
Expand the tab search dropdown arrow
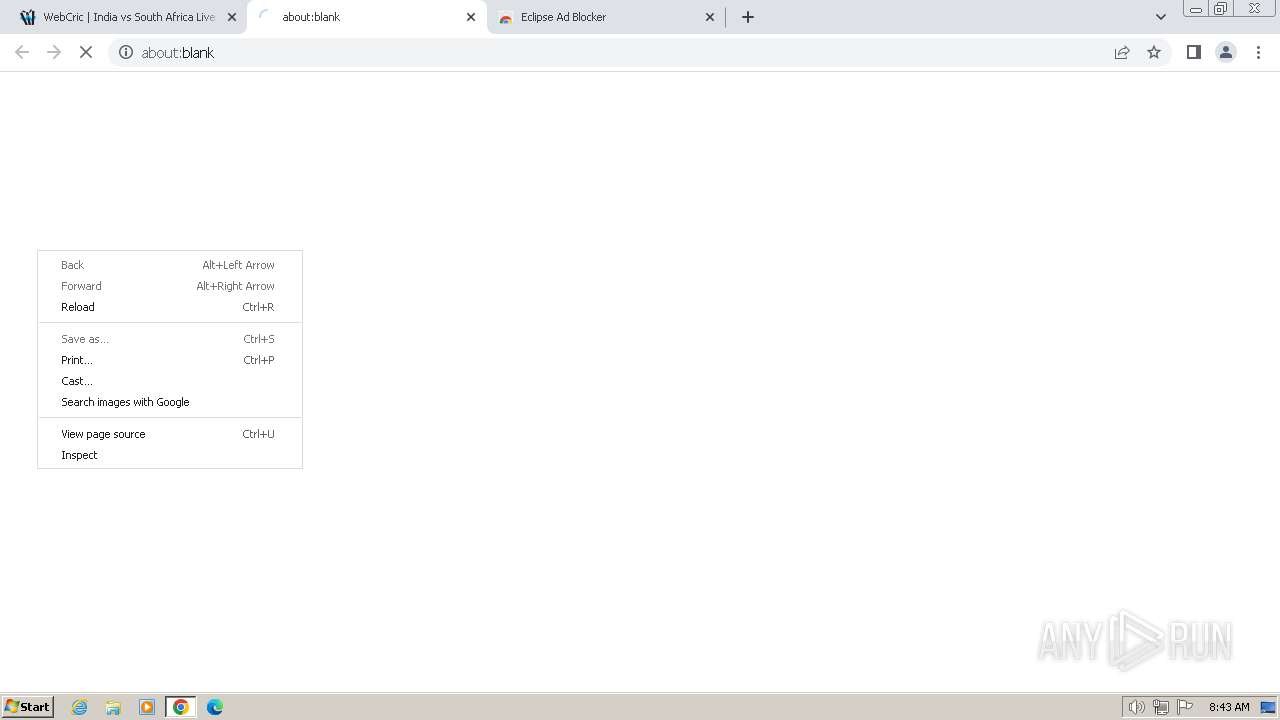pos(1161,17)
